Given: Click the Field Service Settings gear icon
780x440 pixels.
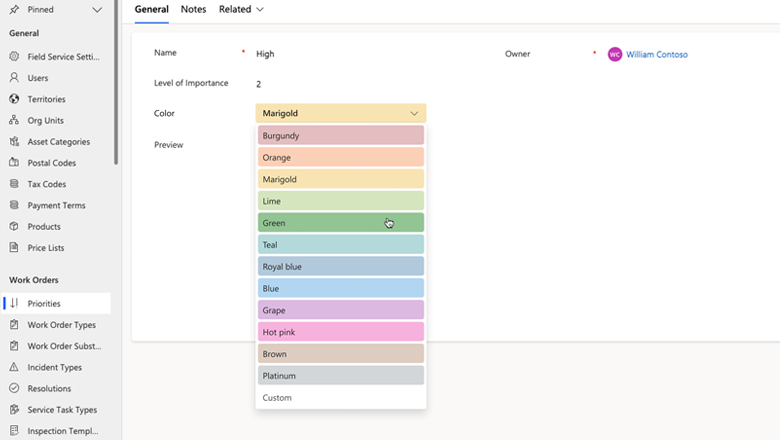Looking at the screenshot, I should click(14, 56).
